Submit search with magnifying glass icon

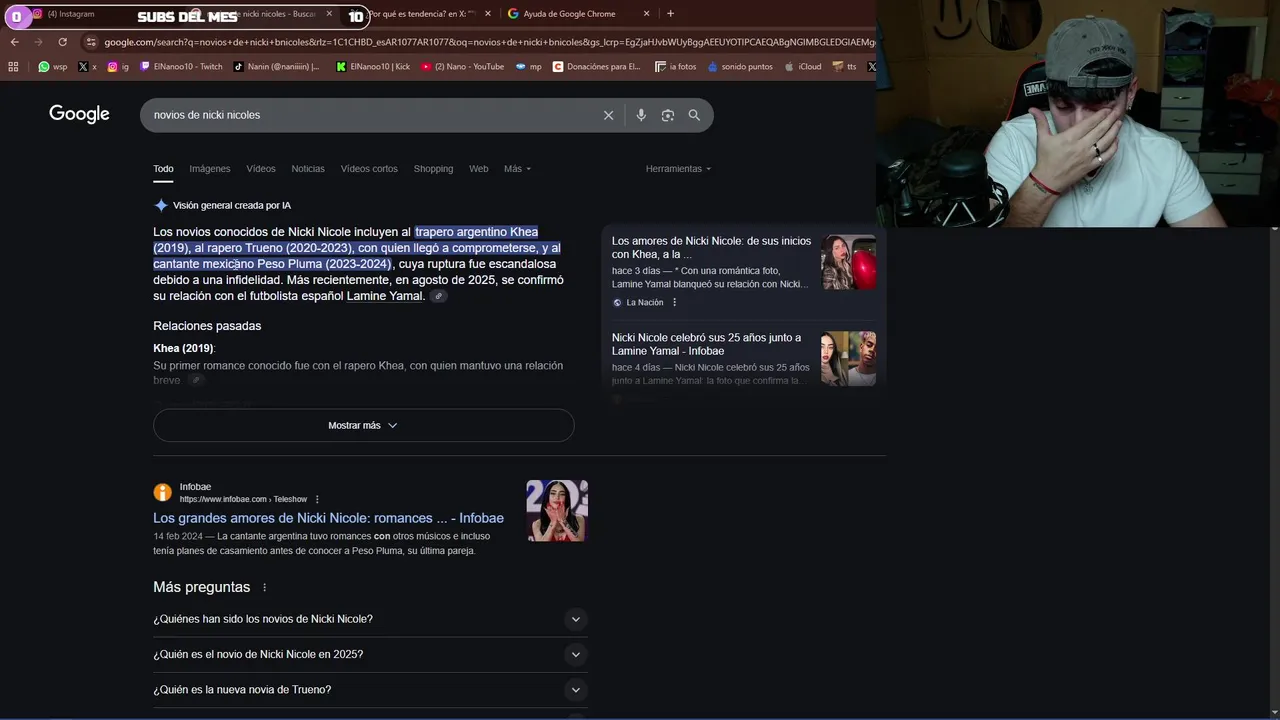[x=694, y=115]
